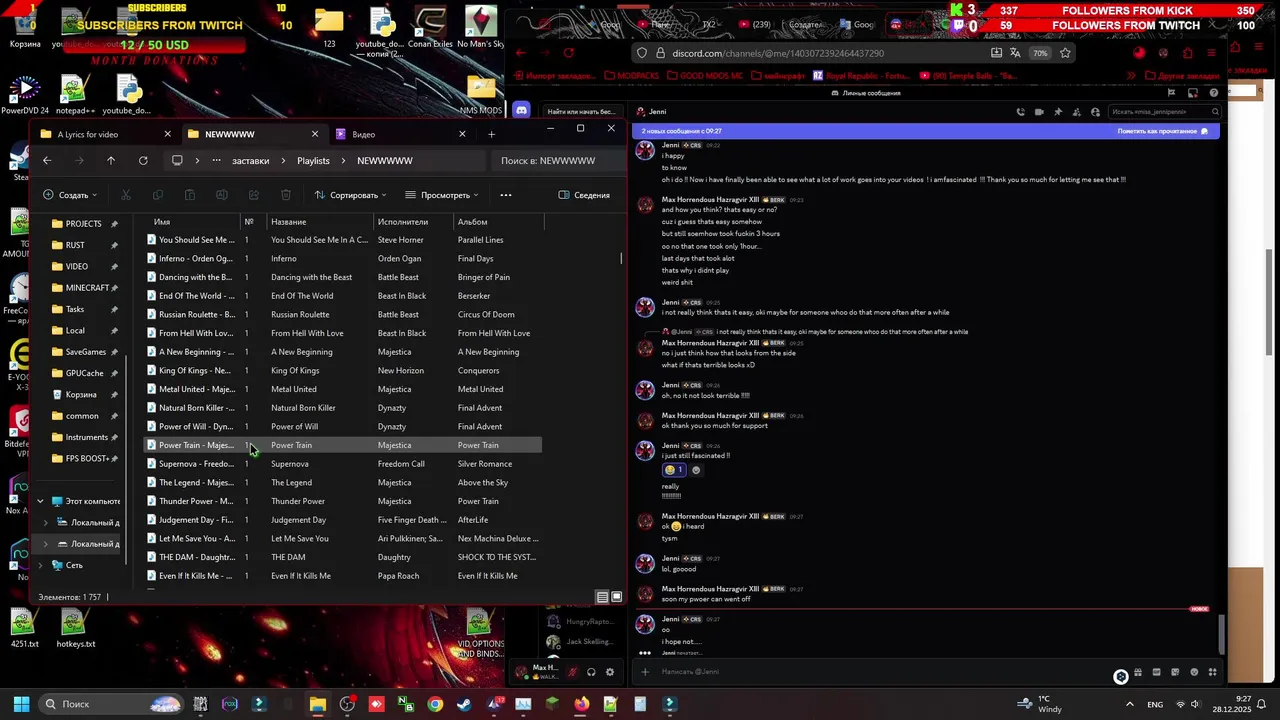Open the Explorer toolbar overflow three-dot menu
1280x720 pixels.
(x=506, y=195)
